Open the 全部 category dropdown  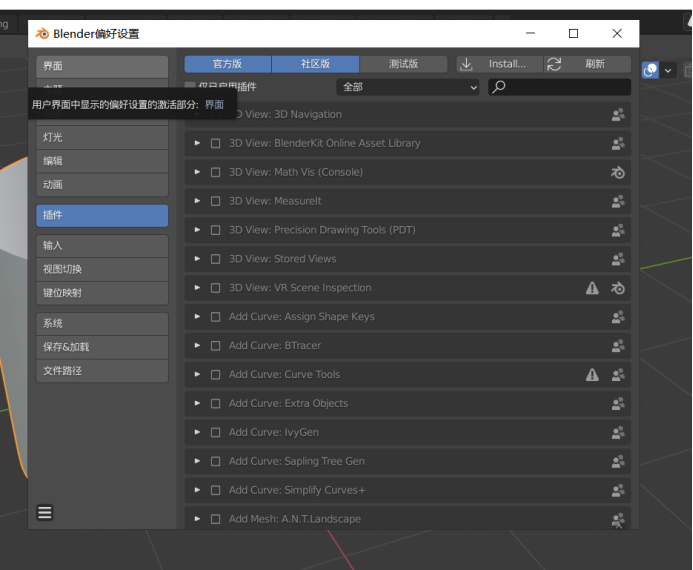tap(407, 87)
